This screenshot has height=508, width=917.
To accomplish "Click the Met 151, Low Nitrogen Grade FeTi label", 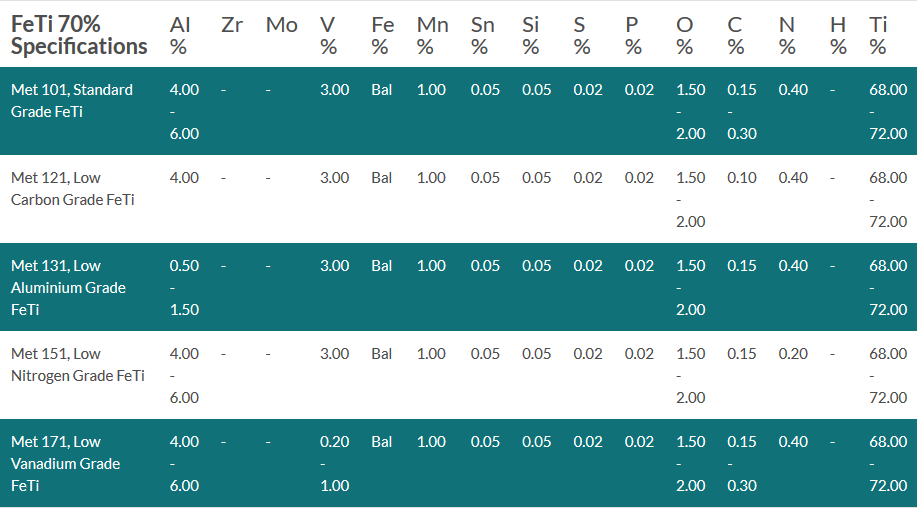I will click(x=78, y=364).
